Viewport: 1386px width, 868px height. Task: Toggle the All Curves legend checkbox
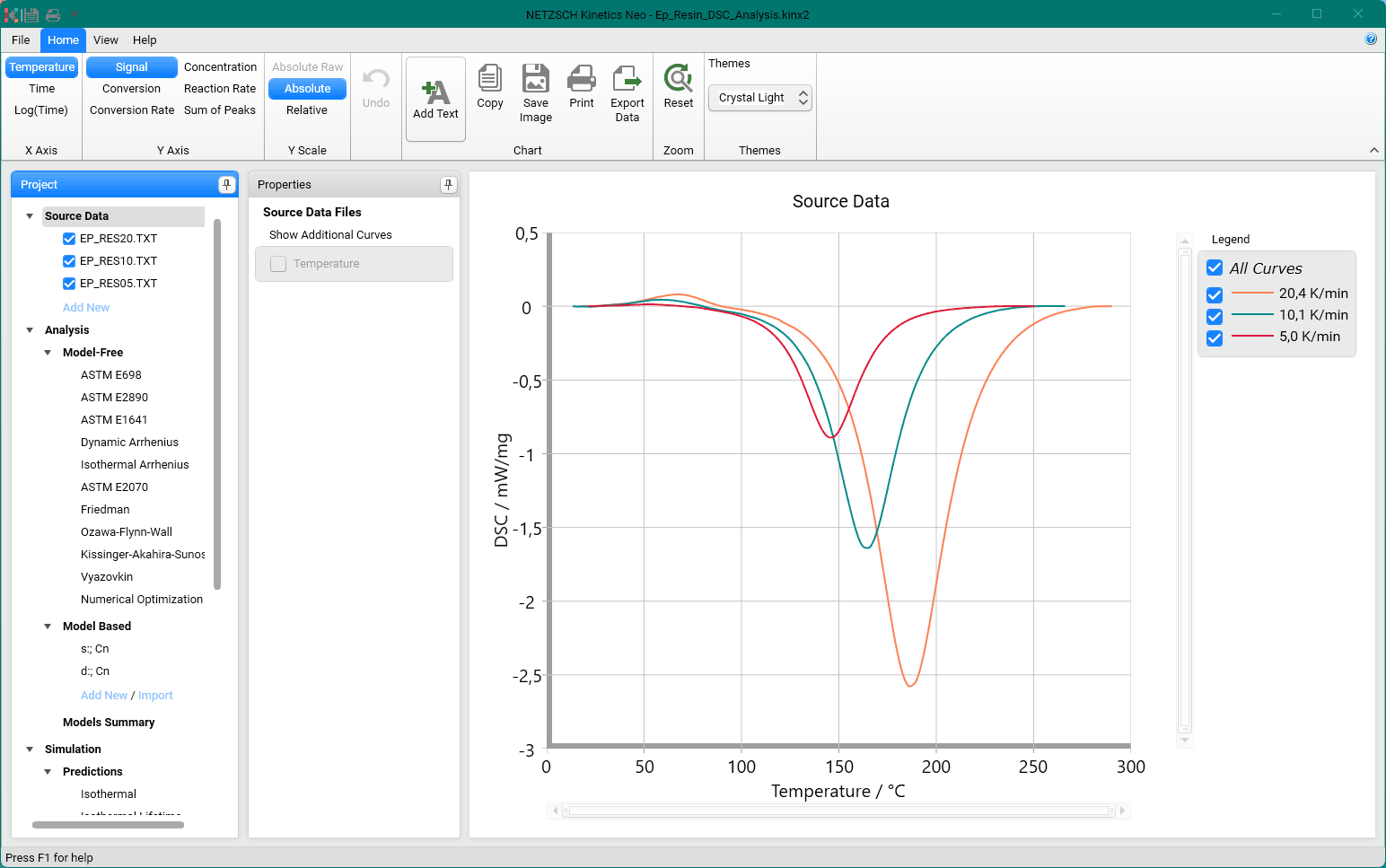(1215, 268)
